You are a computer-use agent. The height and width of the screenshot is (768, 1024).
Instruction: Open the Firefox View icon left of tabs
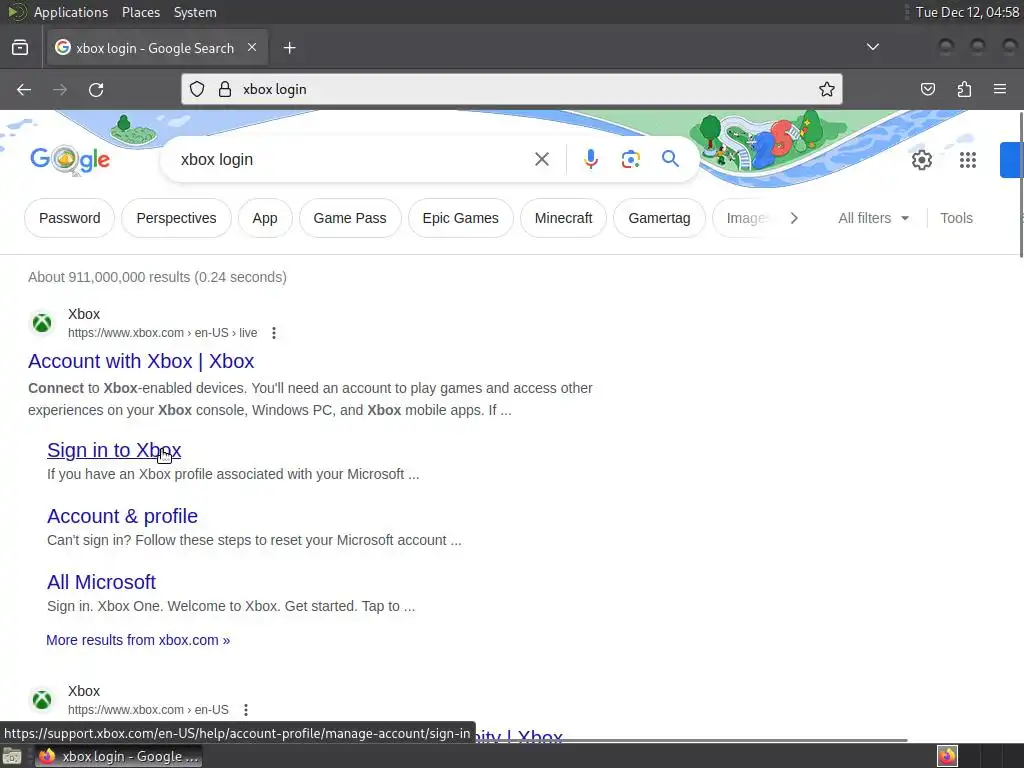[20, 48]
